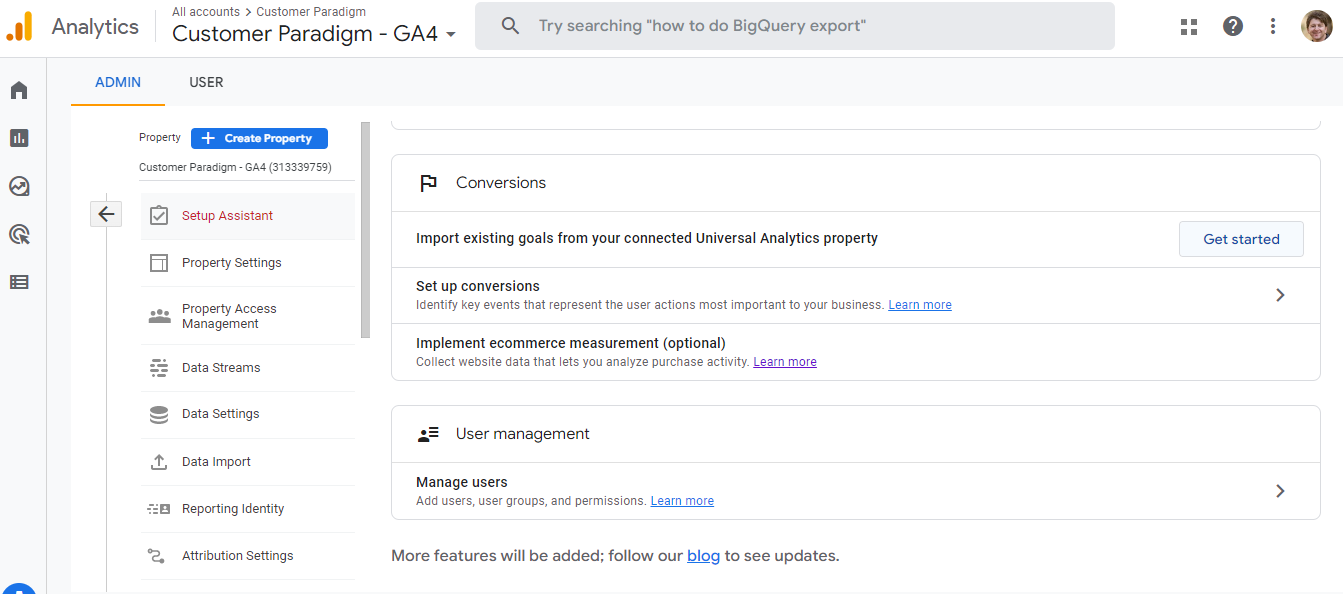Select the Data Streams settings item
The image size is (1343, 594).
222,368
